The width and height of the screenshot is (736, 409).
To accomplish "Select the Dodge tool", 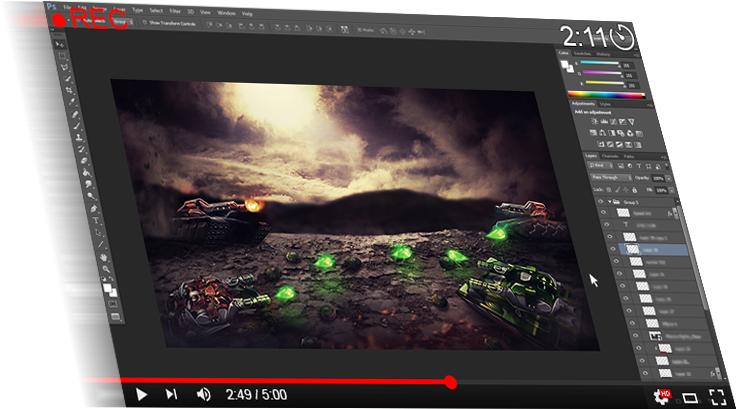I will click(91, 196).
